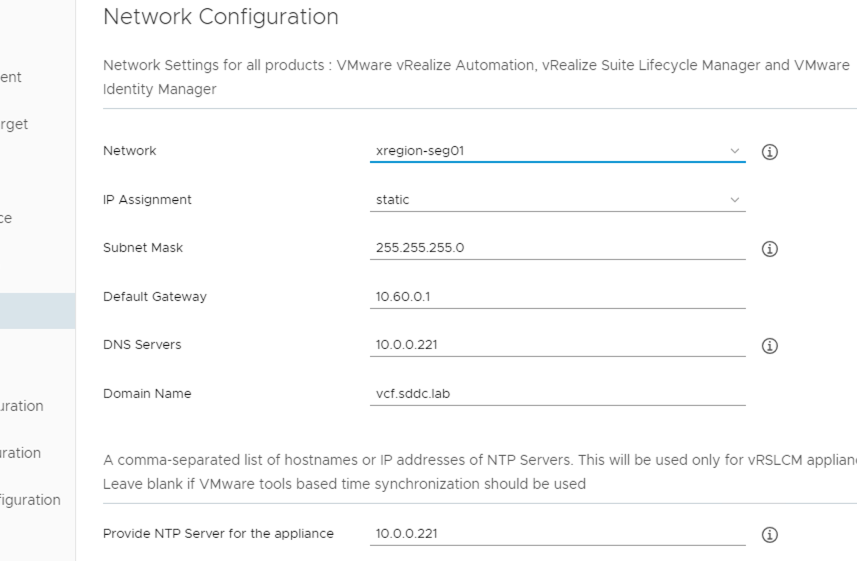Open the sidebar step ending in "ent"
This screenshot has width=857, height=561.
coord(11,77)
